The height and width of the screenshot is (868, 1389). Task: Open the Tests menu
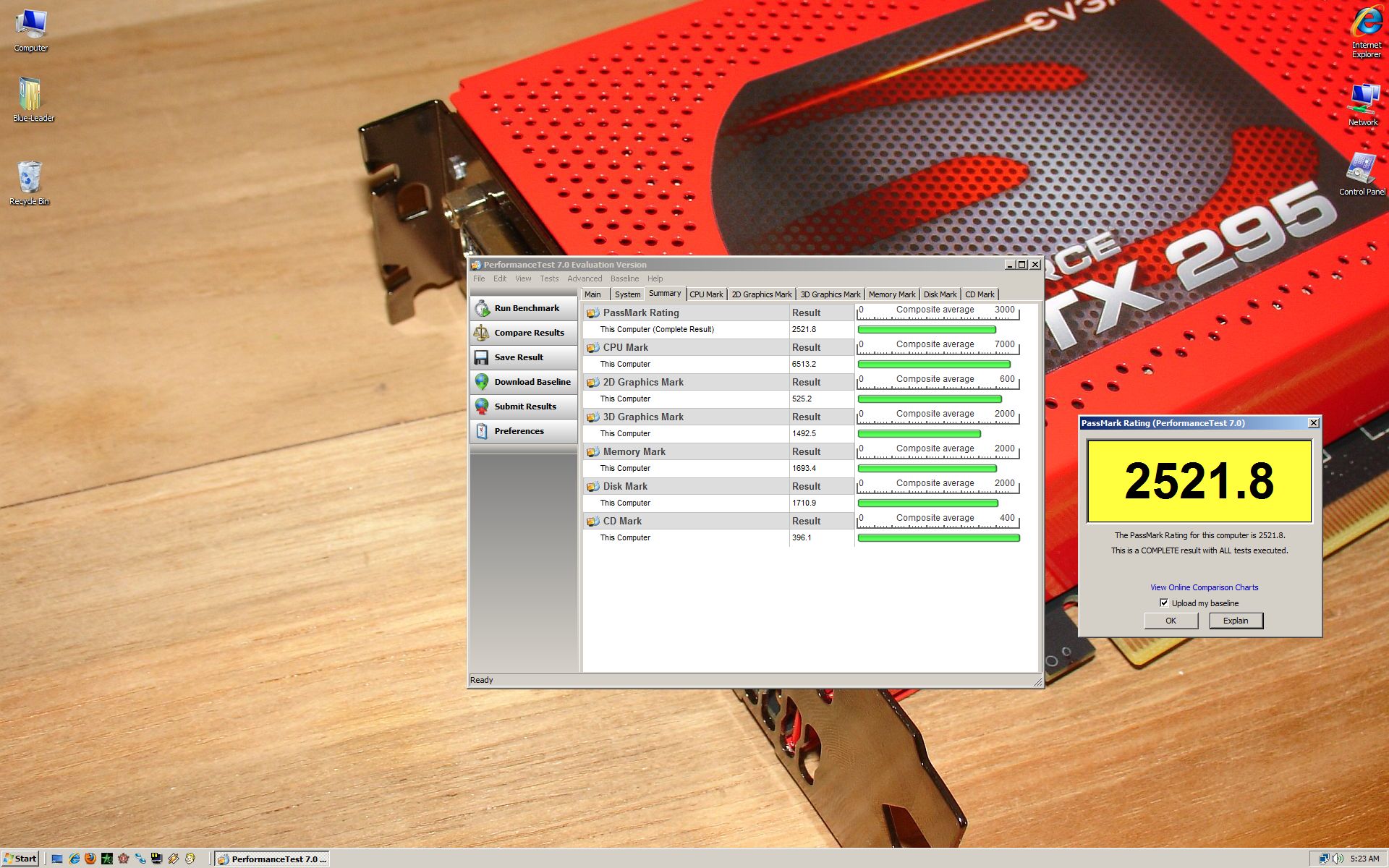tap(549, 278)
